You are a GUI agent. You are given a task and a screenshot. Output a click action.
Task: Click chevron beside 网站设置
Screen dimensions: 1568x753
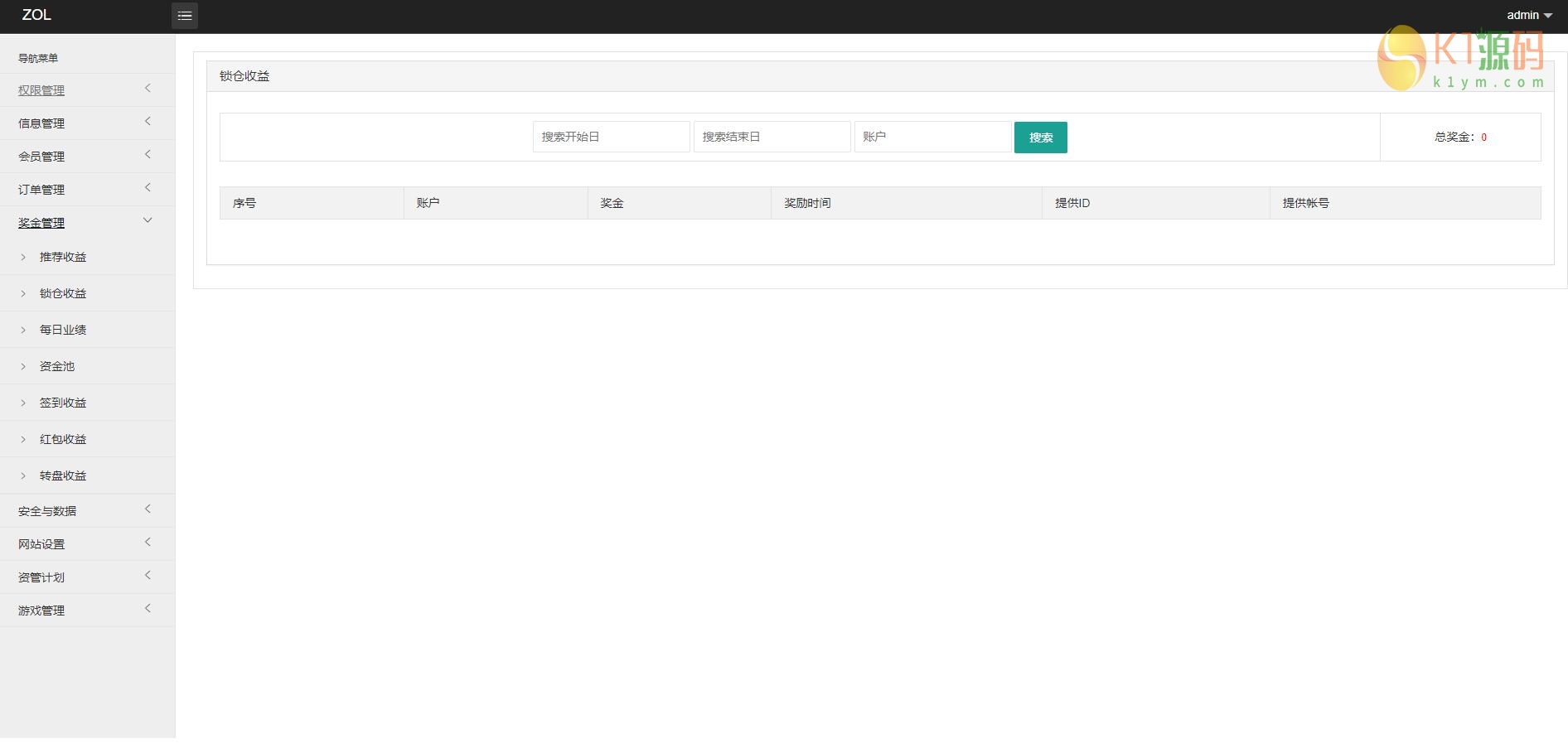tap(148, 542)
